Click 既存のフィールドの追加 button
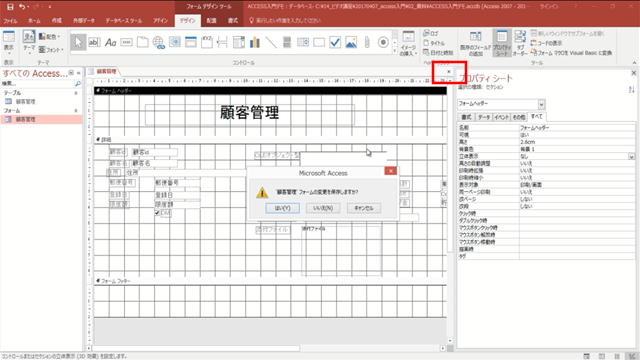Image resolution: width=640 pixels, height=360 pixels. point(476,43)
